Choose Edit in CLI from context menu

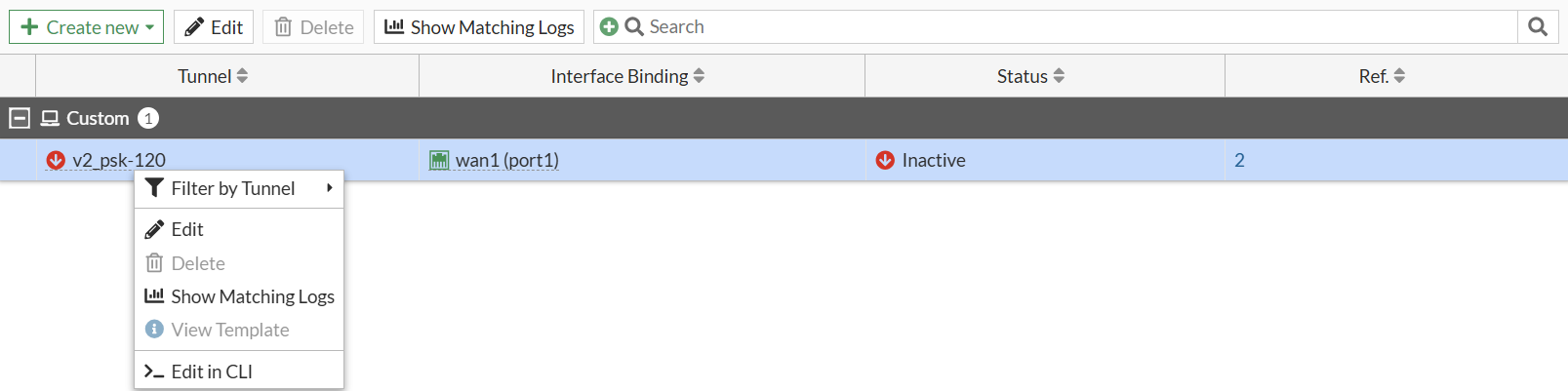click(x=211, y=371)
